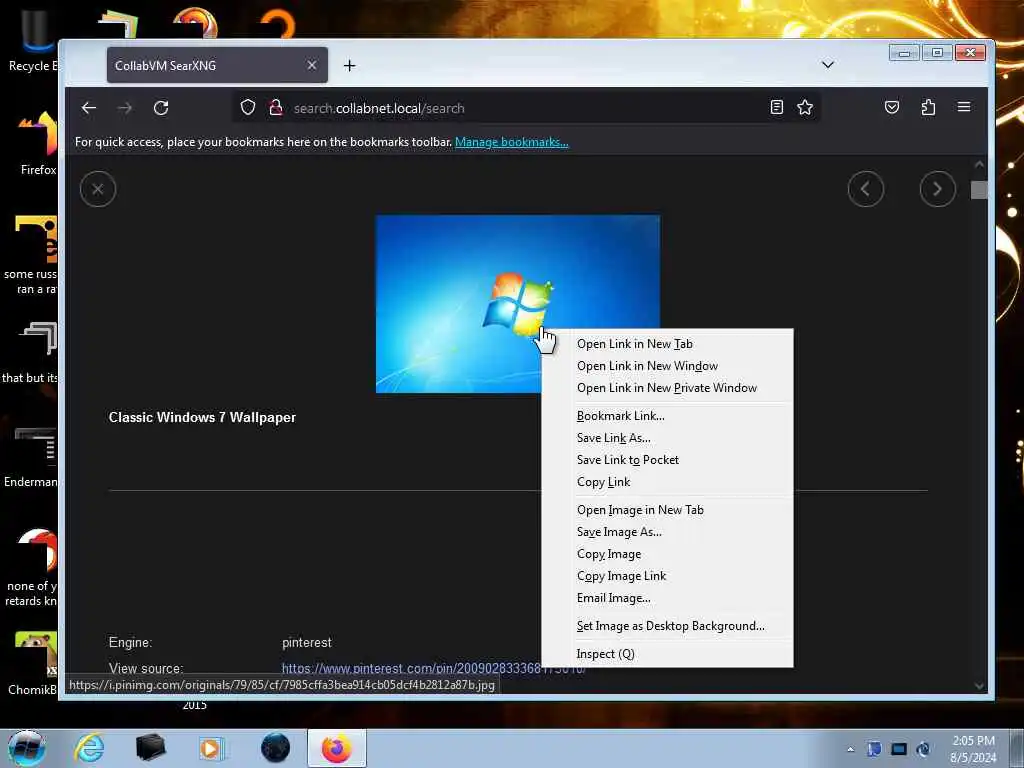Click the Firefox taskbar button
This screenshot has width=1024, height=768.
[336, 748]
